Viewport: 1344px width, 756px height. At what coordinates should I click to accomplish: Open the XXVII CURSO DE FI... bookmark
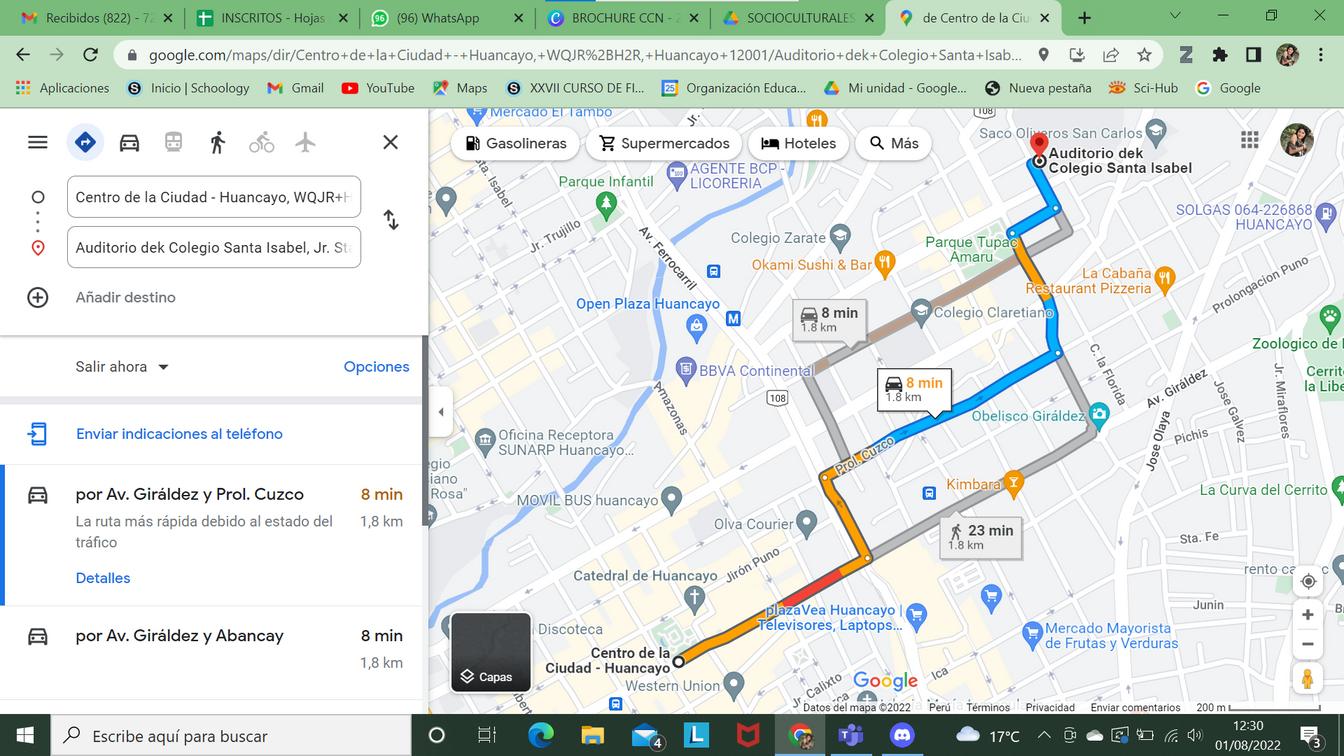click(575, 88)
